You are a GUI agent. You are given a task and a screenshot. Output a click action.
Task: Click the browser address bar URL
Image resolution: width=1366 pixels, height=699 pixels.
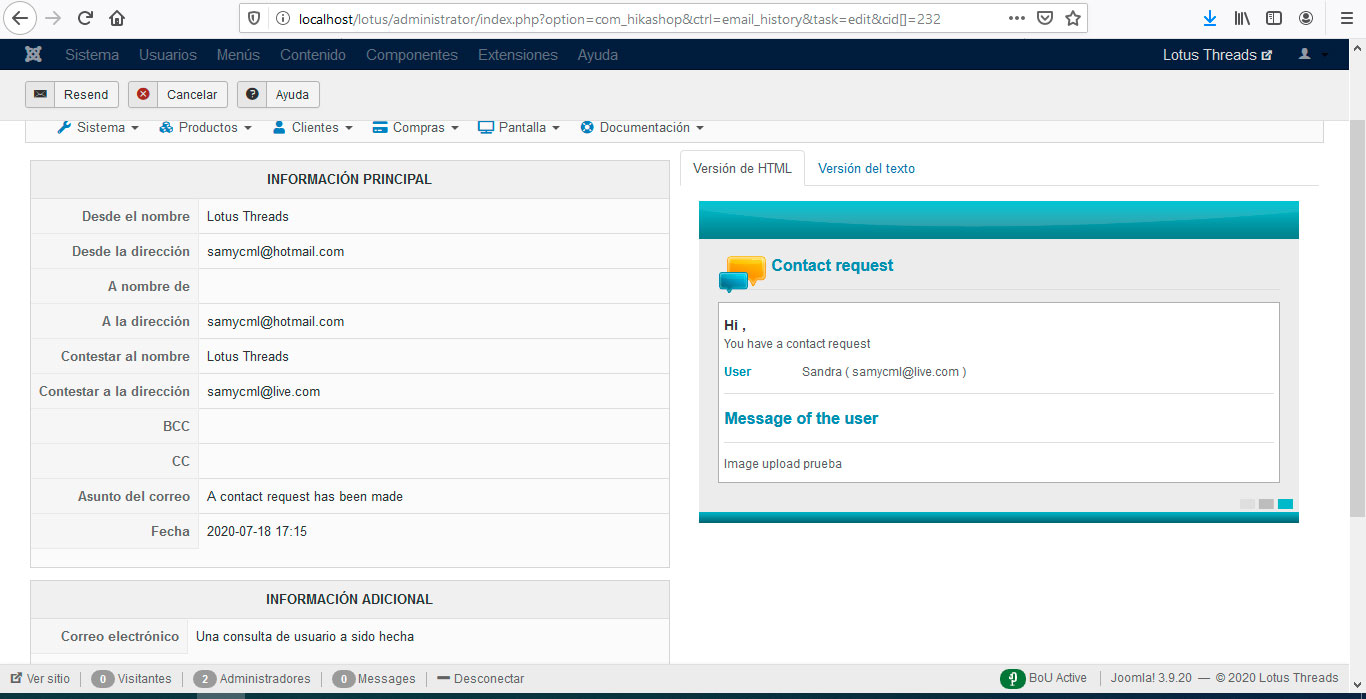pyautogui.click(x=620, y=18)
